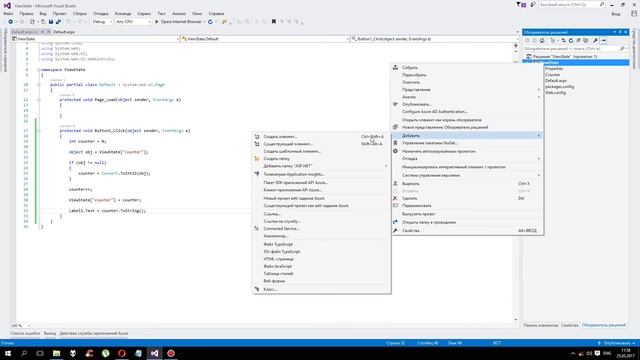Click the red recorder taskbar icon
Screen dimensions: 640x360
point(171,353)
